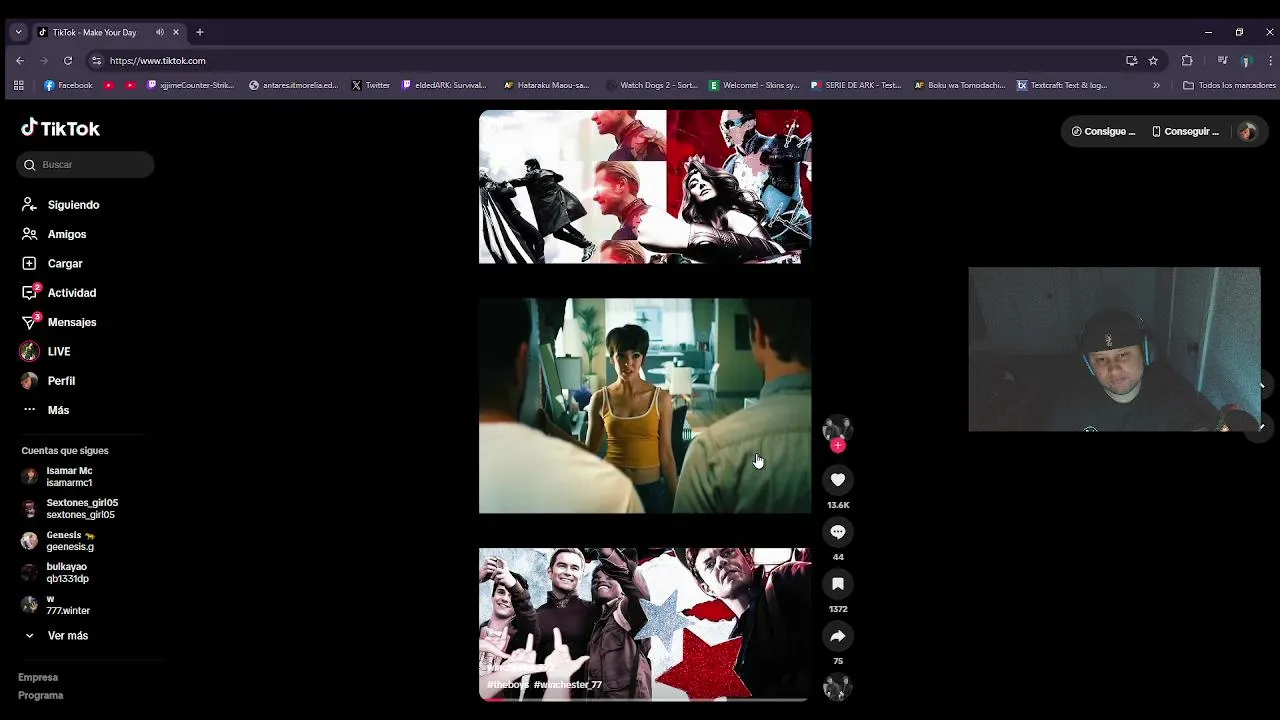1280x720 pixels.
Task: Follow the creator with the red plus badge
Action: tap(838, 446)
